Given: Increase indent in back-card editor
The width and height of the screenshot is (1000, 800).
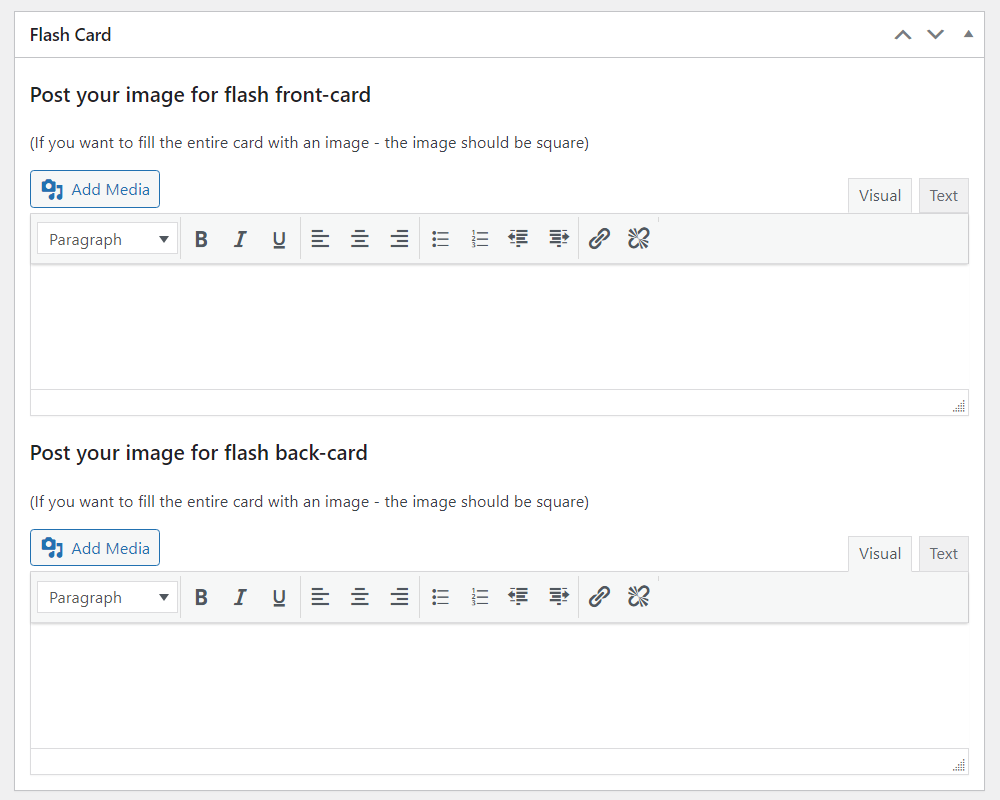Looking at the screenshot, I should (559, 597).
